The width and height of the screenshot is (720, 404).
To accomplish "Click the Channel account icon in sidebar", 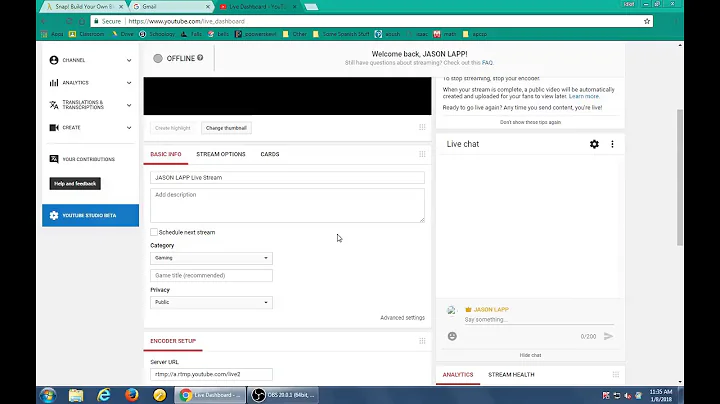I will point(54,60).
